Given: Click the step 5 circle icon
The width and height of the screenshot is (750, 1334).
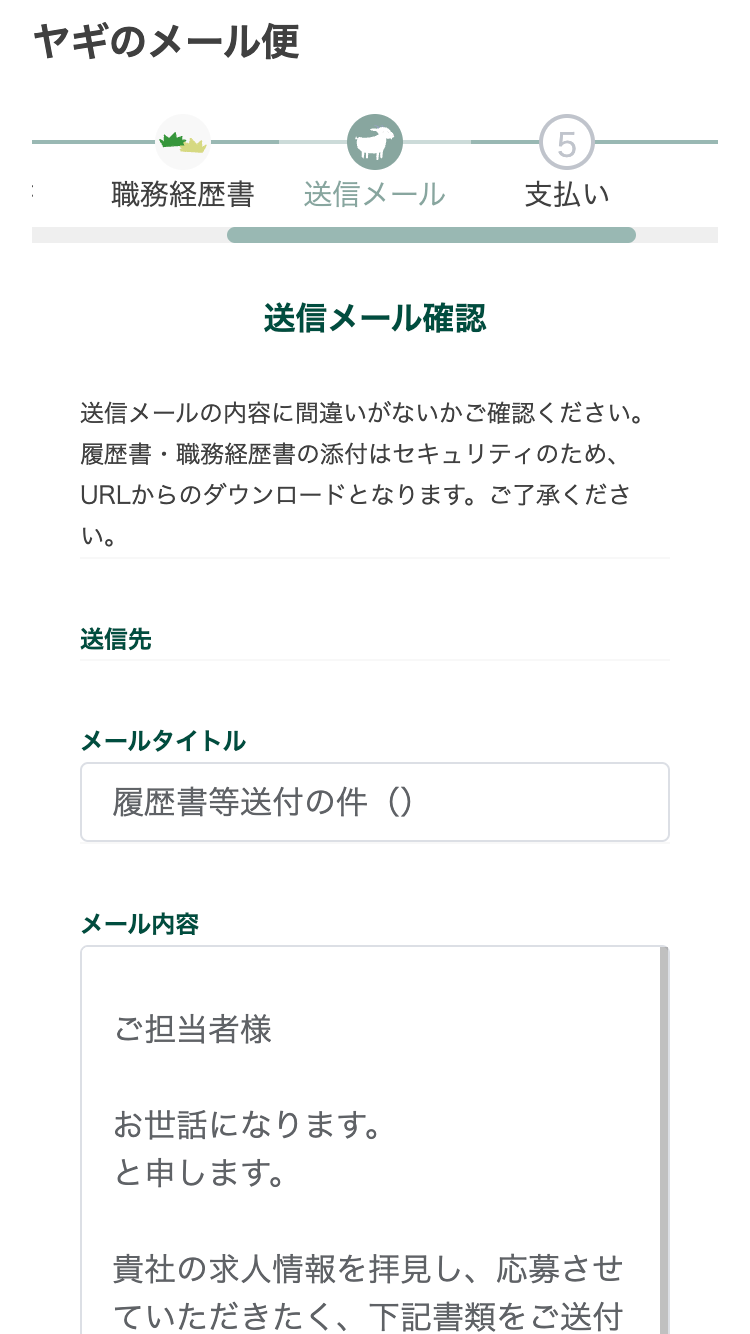Looking at the screenshot, I should coord(567,142).
